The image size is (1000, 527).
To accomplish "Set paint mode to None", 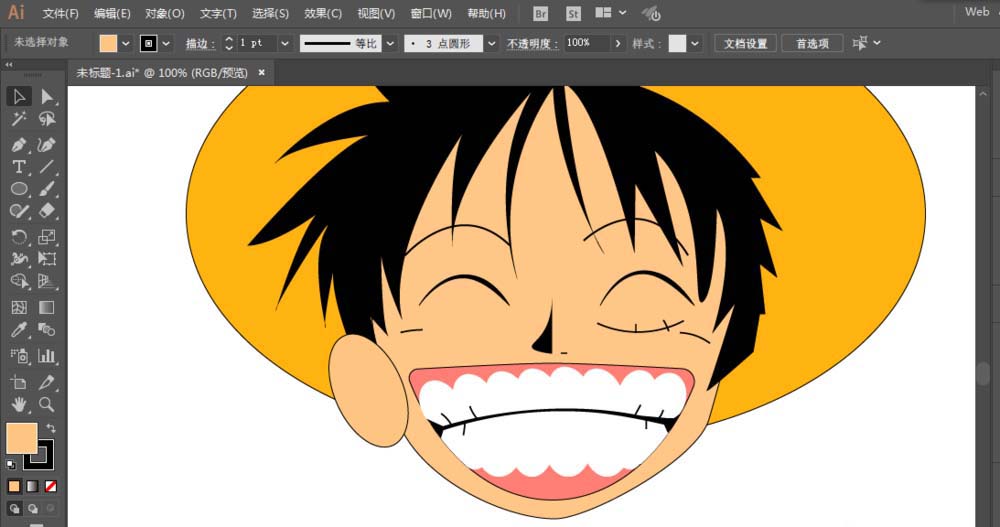I will pos(50,486).
